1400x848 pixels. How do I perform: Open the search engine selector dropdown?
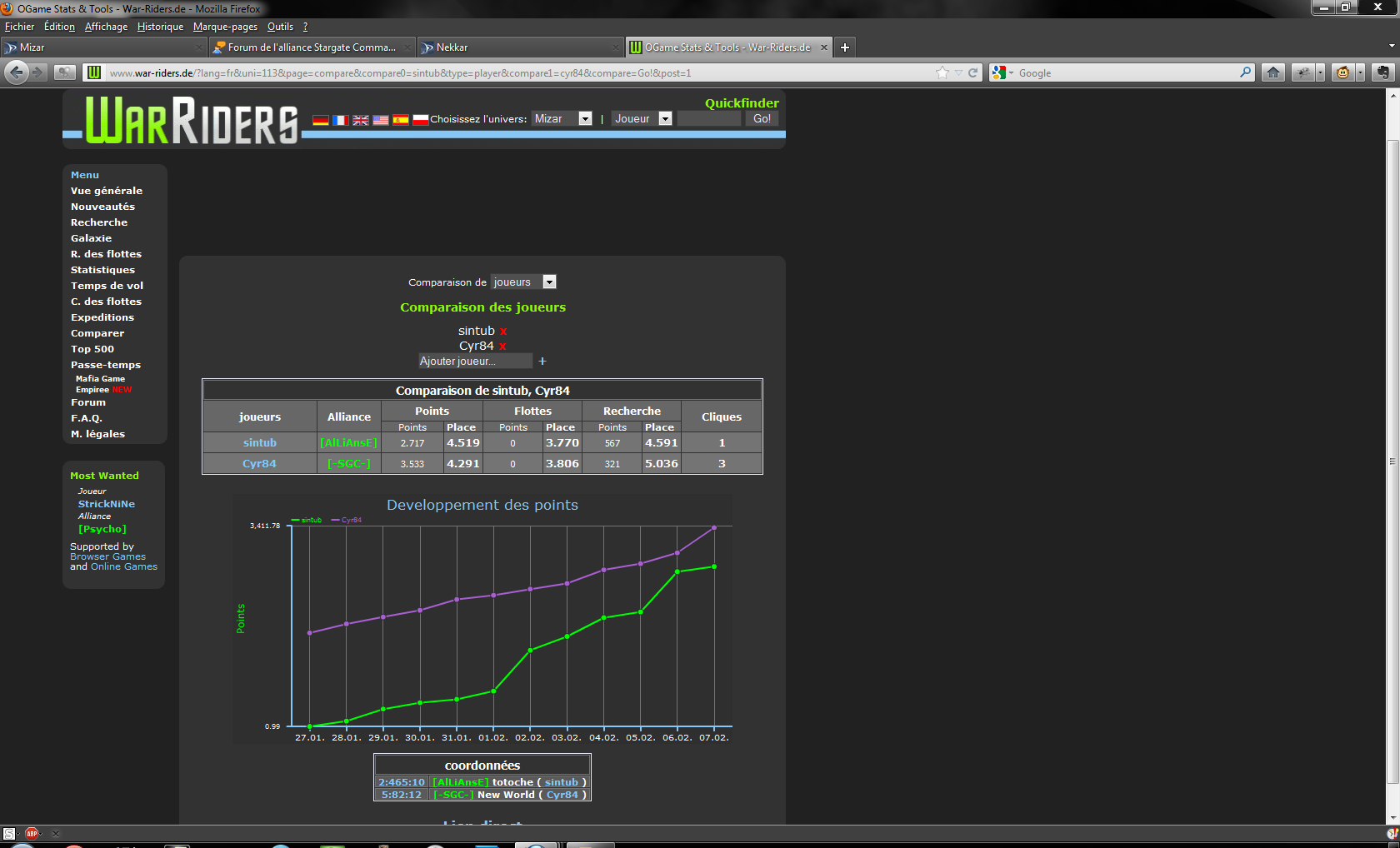pyautogui.click(x=1002, y=72)
